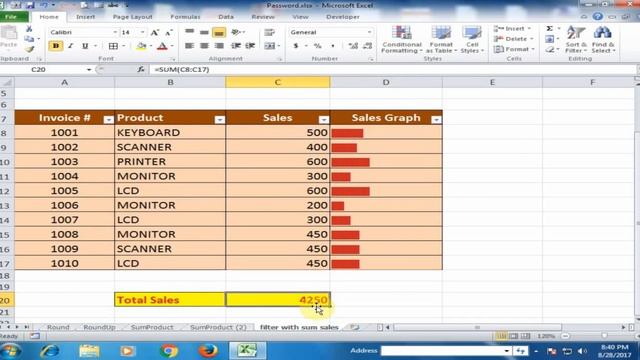Toggle Bold formatting
640x360 pixels.
[56, 46]
